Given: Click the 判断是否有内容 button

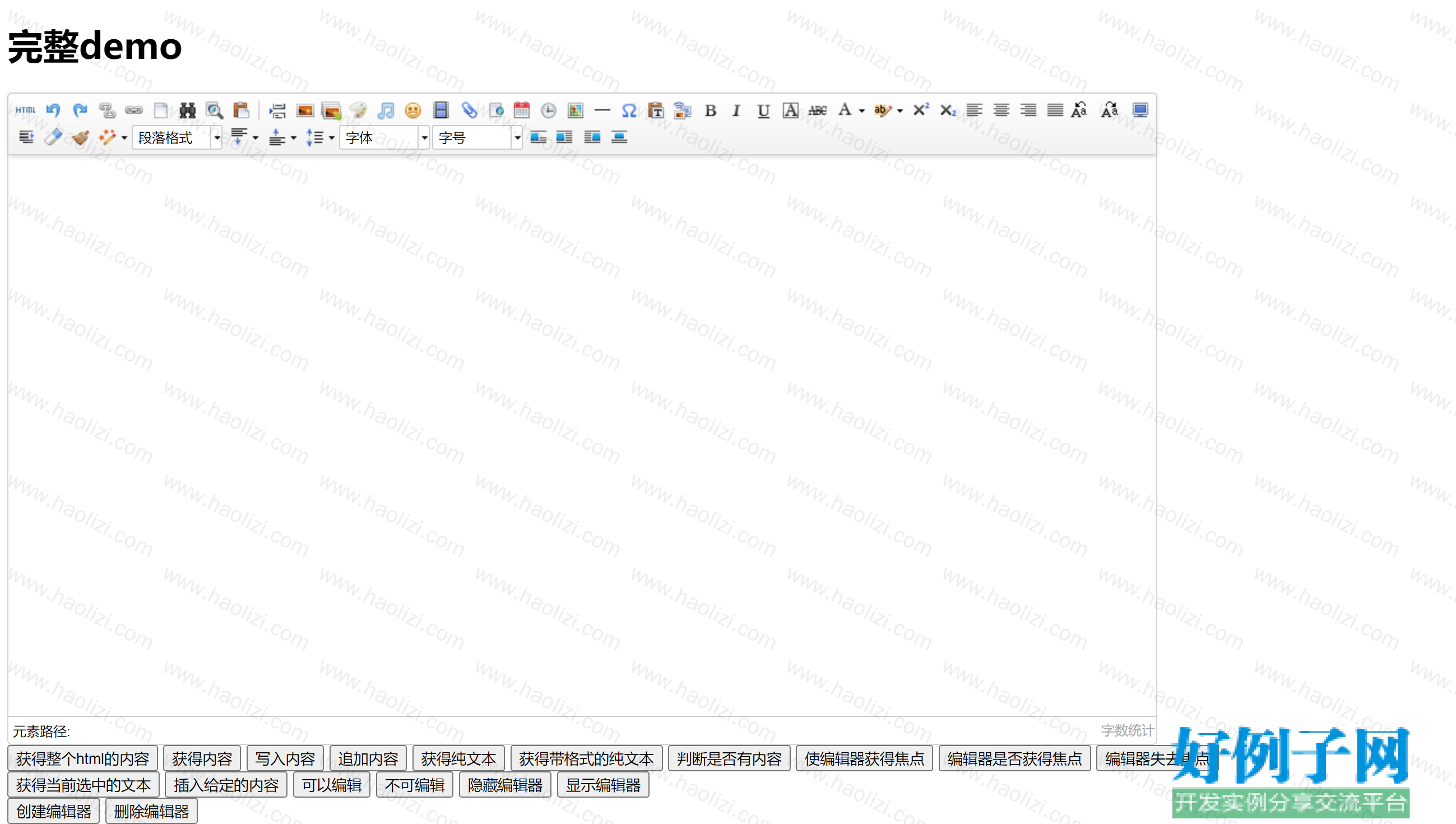Looking at the screenshot, I should 729,758.
